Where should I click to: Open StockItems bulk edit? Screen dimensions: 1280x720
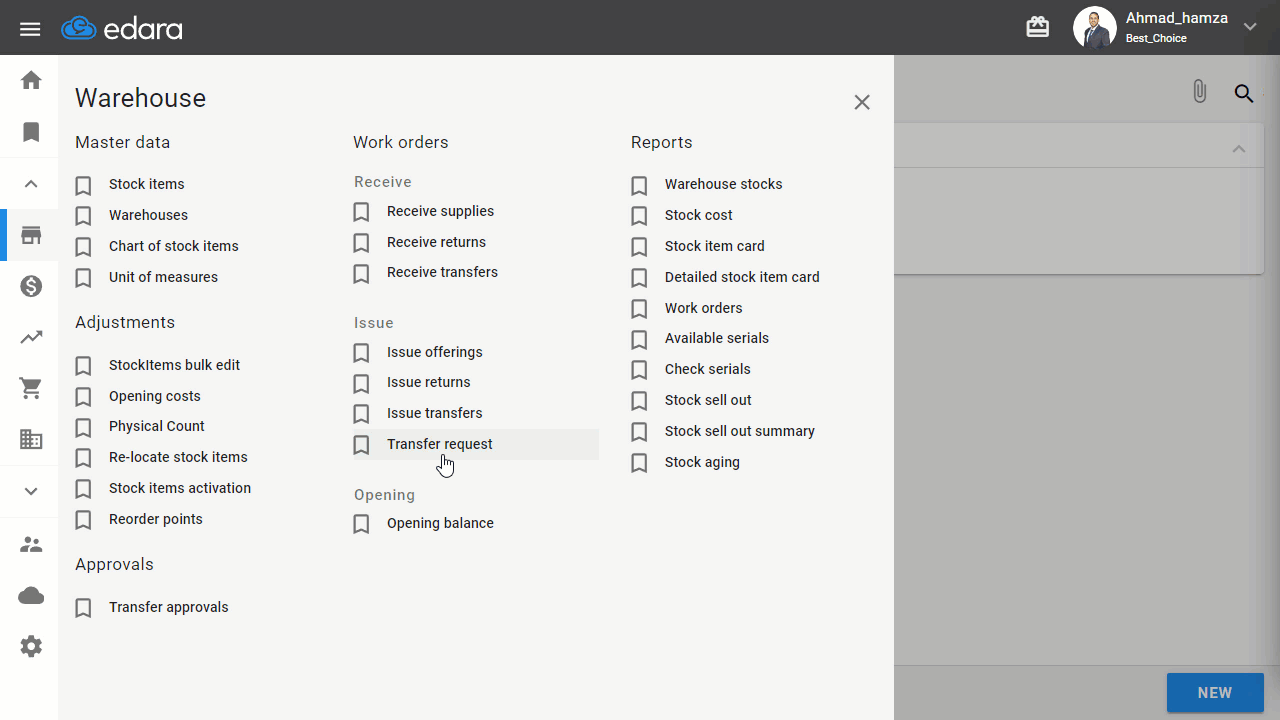(x=174, y=365)
